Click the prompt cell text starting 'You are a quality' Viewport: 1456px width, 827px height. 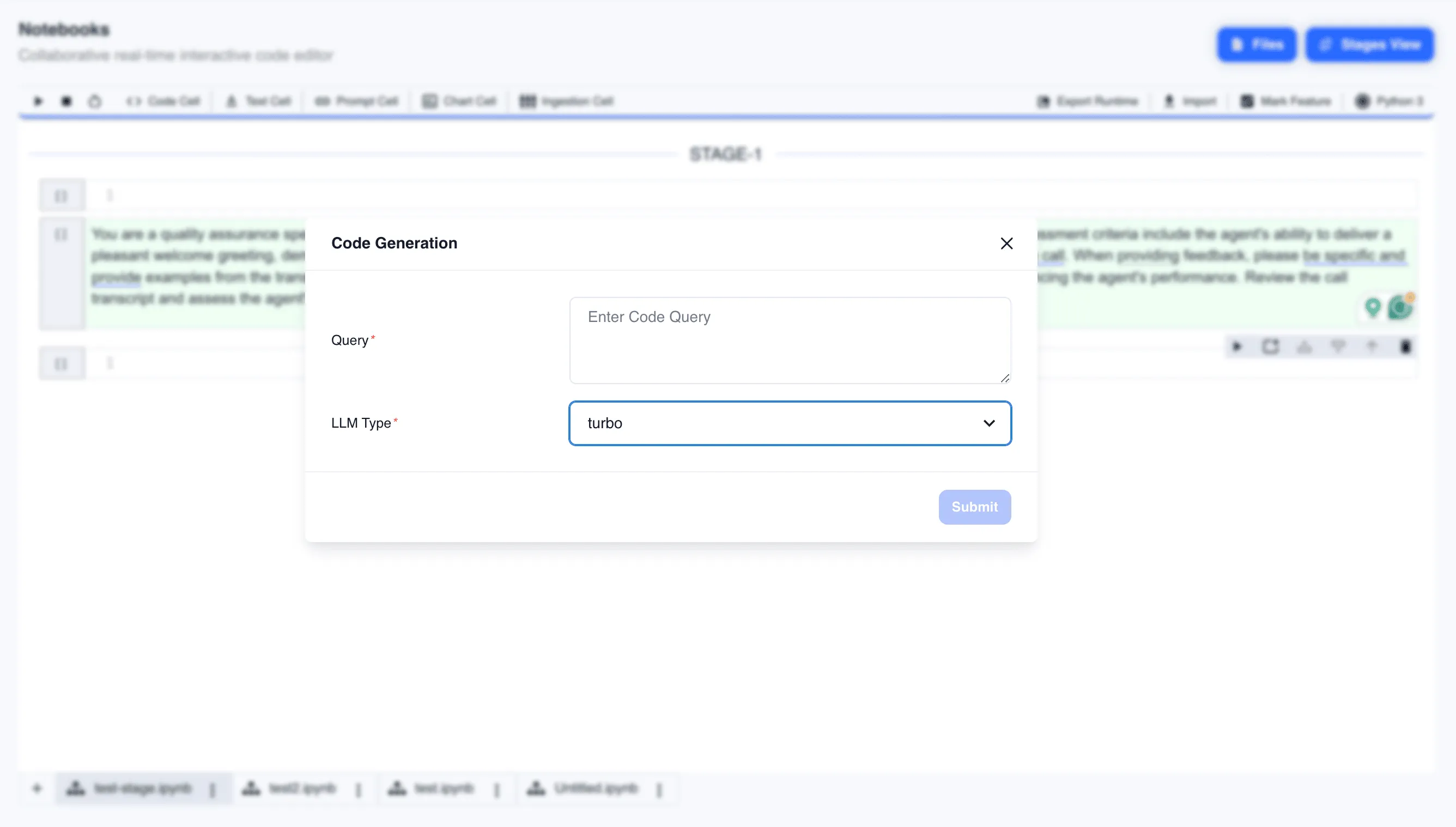pos(199,266)
